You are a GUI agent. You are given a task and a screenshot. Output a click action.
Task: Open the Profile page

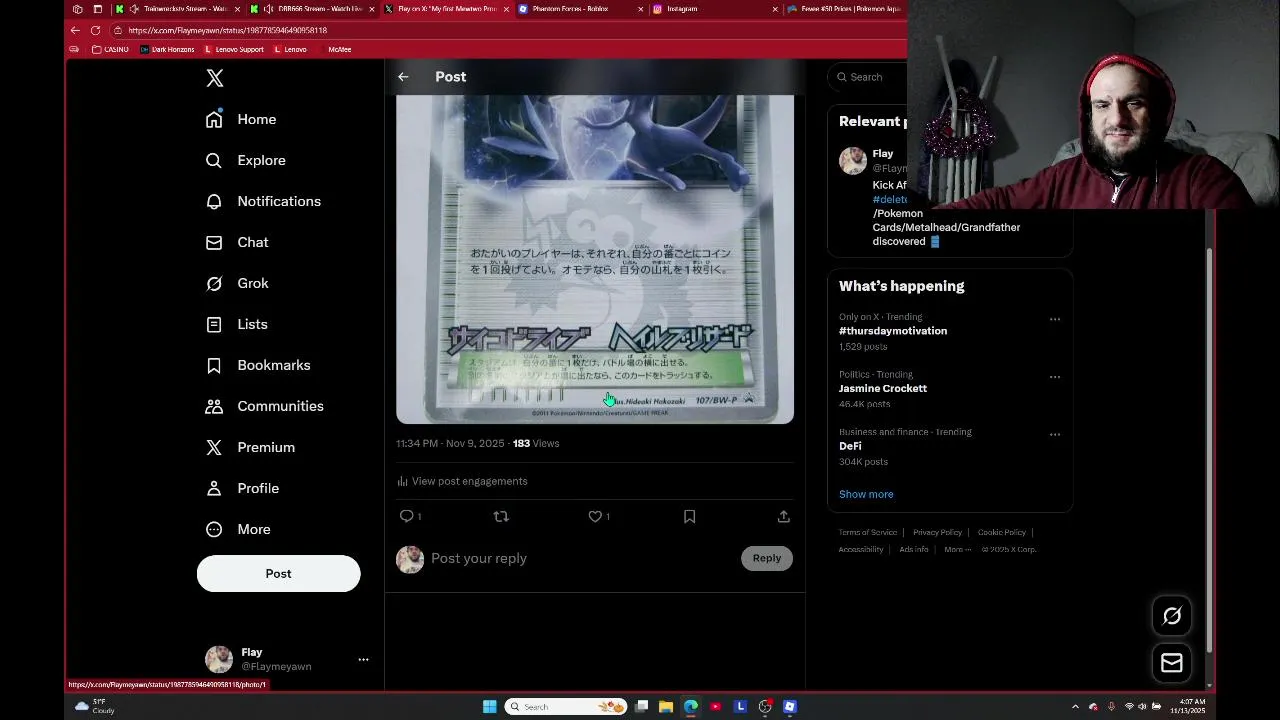point(242,488)
